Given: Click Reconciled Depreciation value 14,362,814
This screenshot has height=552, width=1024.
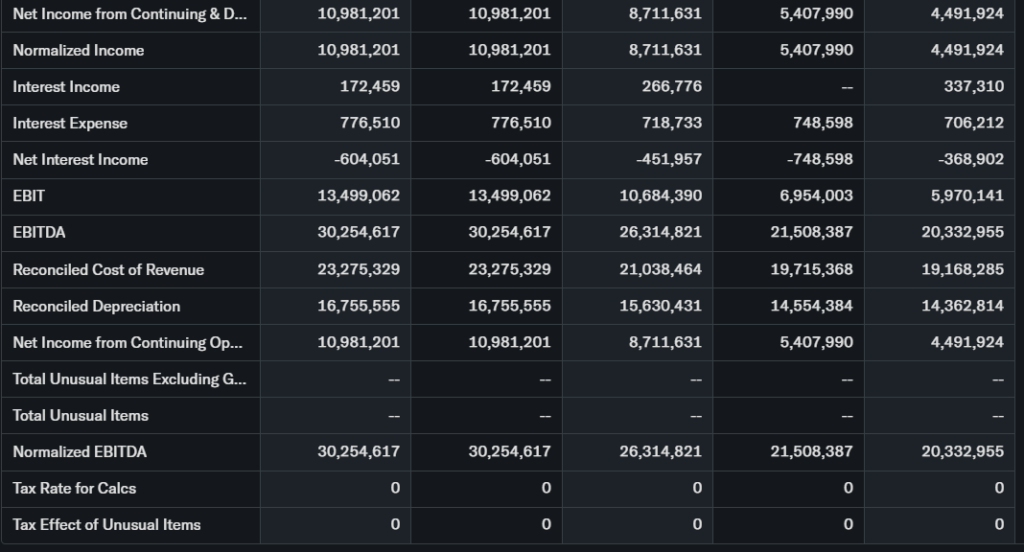Looking at the screenshot, I should 962,306.
